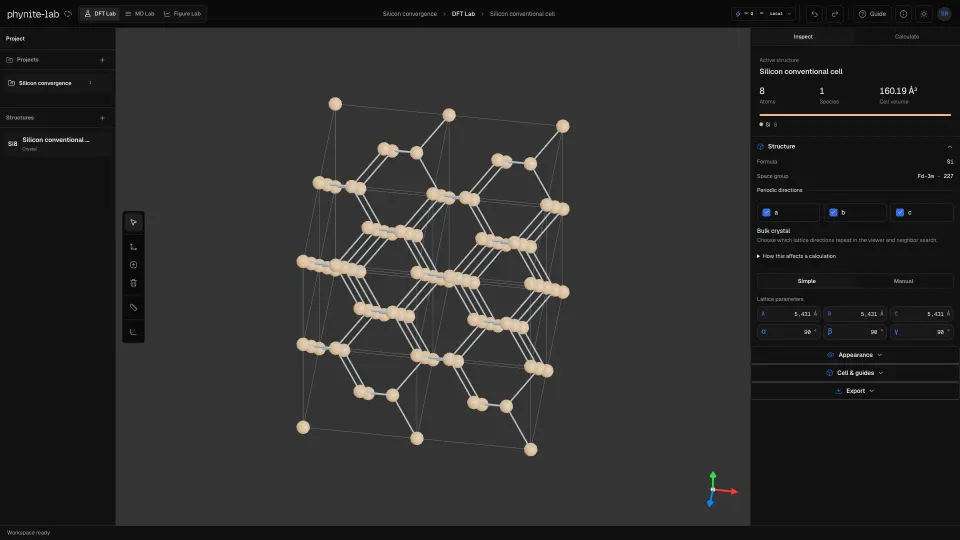
Task: Redo the last action
Action: pyautogui.click(x=834, y=13)
